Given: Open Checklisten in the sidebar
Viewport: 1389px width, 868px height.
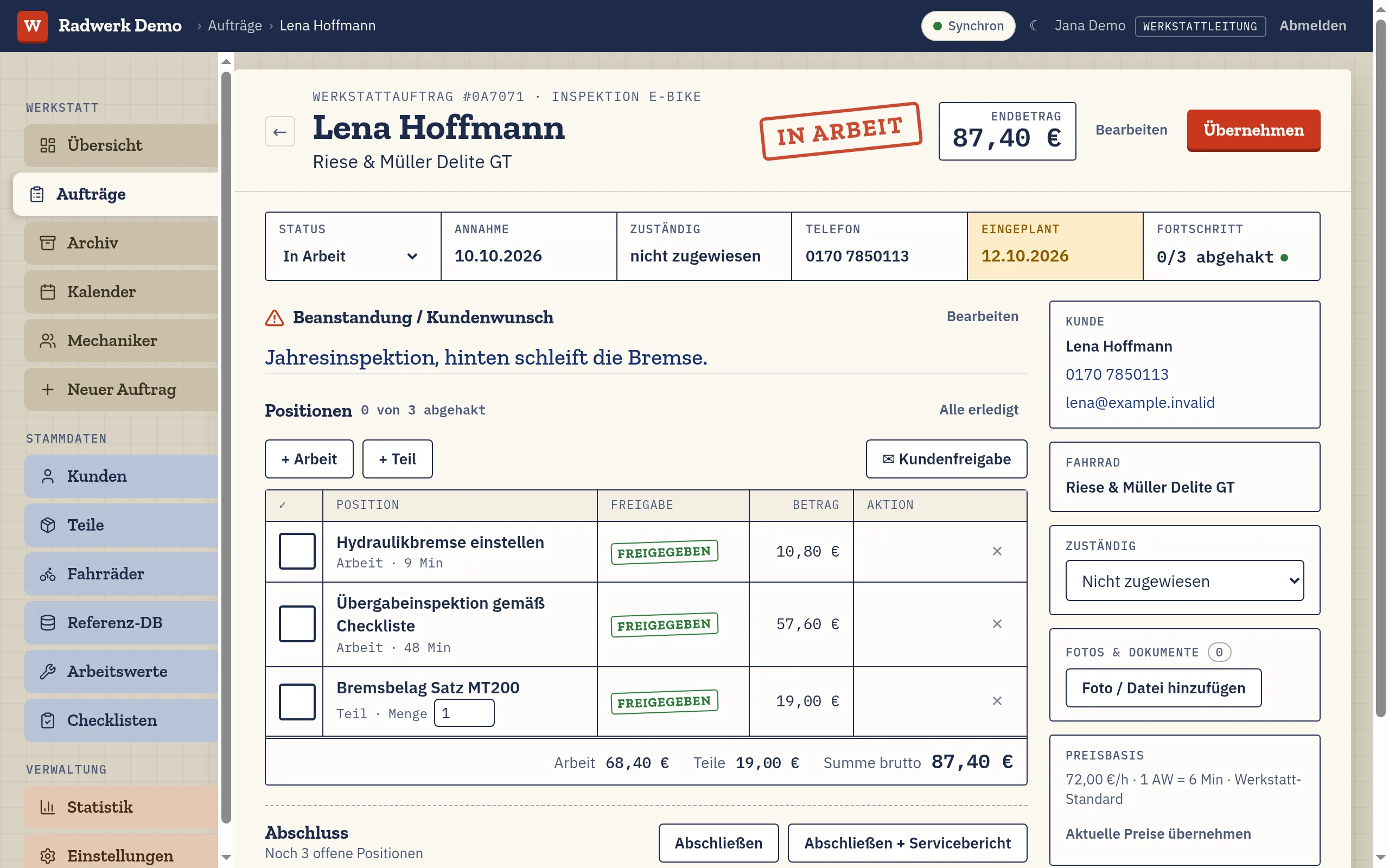Looking at the screenshot, I should (x=120, y=720).
